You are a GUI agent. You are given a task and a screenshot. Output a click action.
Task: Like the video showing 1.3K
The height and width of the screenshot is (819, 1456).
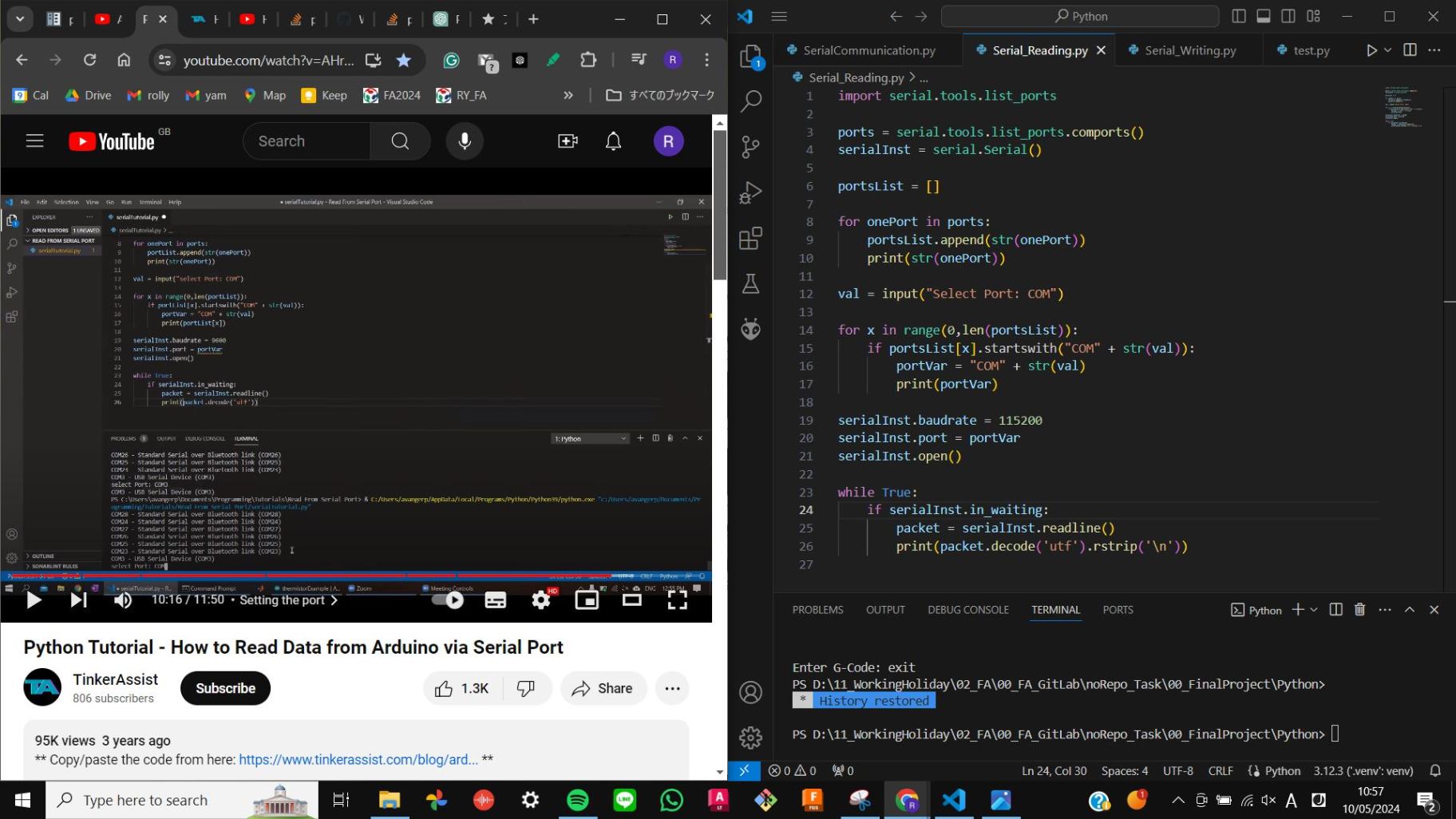point(462,688)
